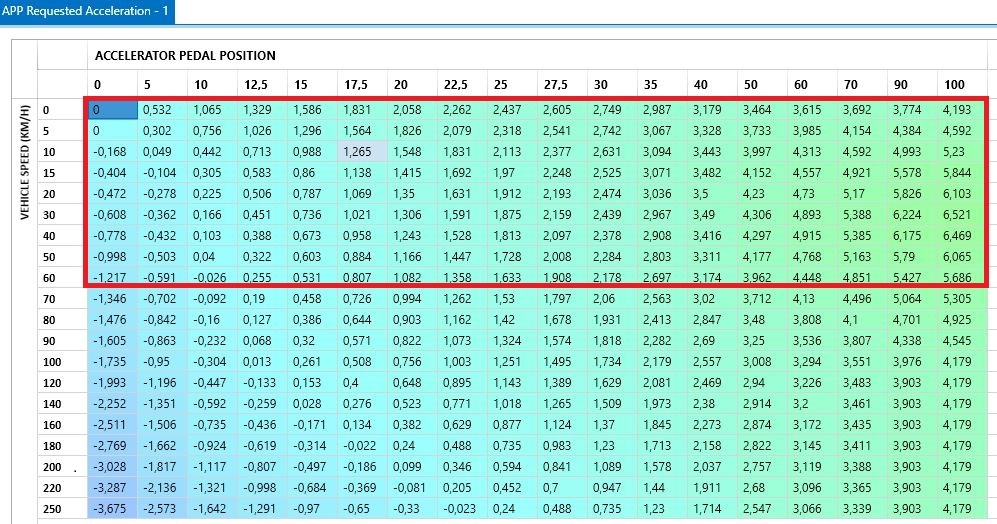This screenshot has width=997, height=524.
Task: Click cell 4,1 in the speed 80 row
Action: tap(862, 320)
